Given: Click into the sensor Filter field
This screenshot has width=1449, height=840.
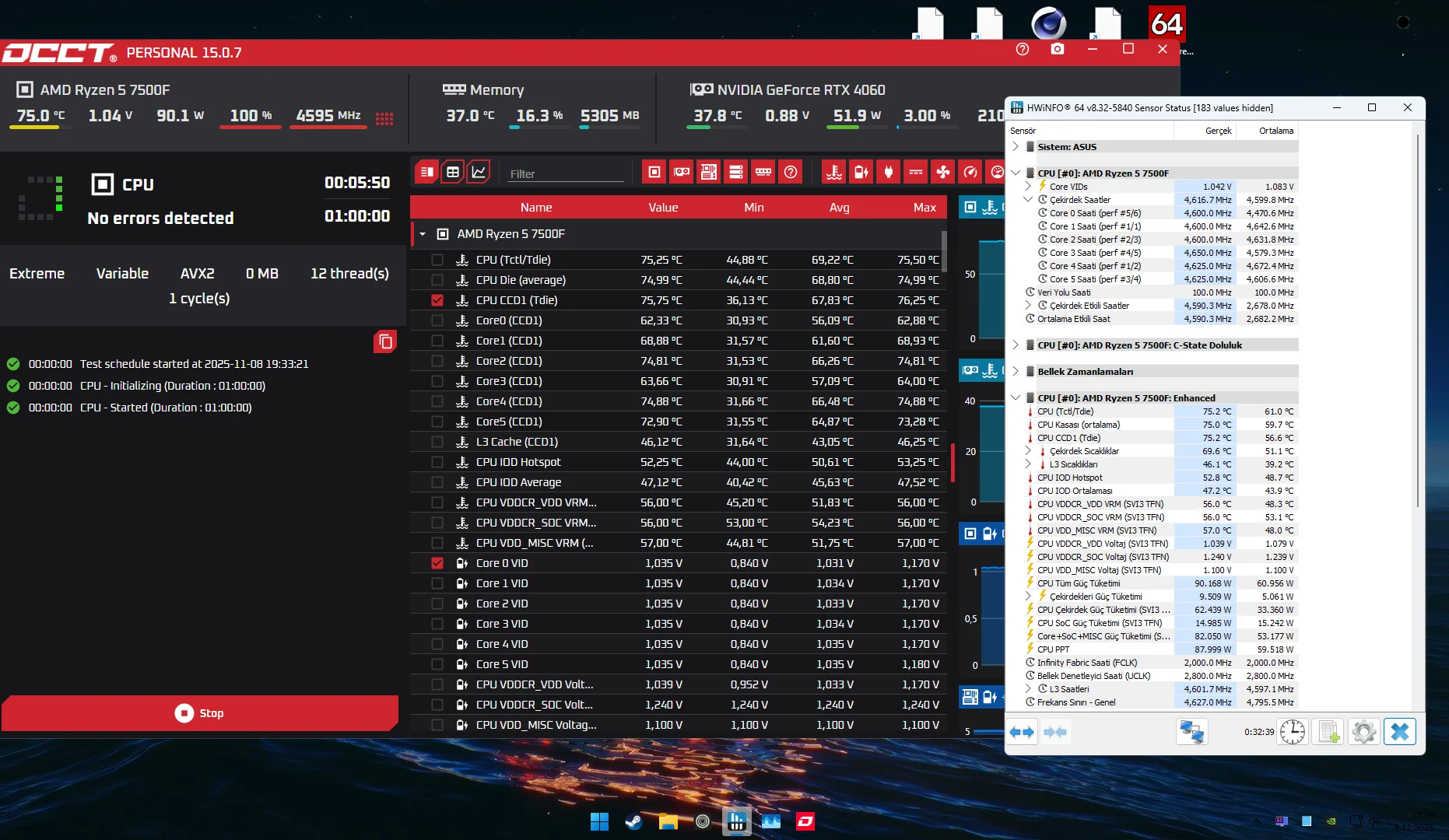Looking at the screenshot, I should pyautogui.click(x=566, y=173).
